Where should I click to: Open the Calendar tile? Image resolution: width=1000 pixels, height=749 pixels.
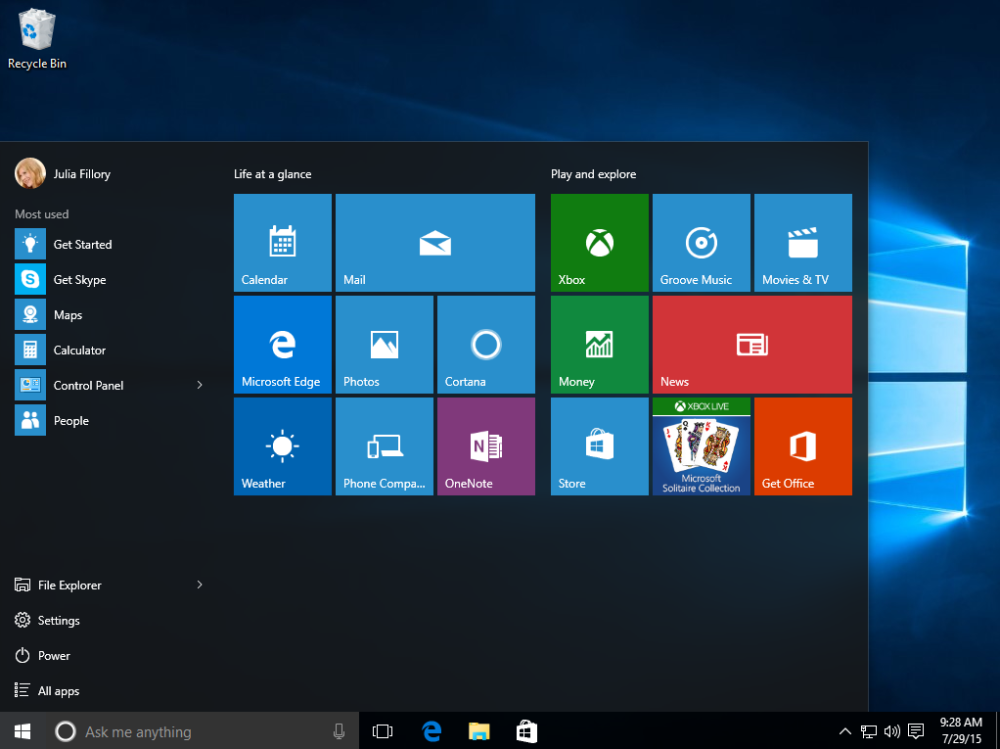tap(283, 242)
